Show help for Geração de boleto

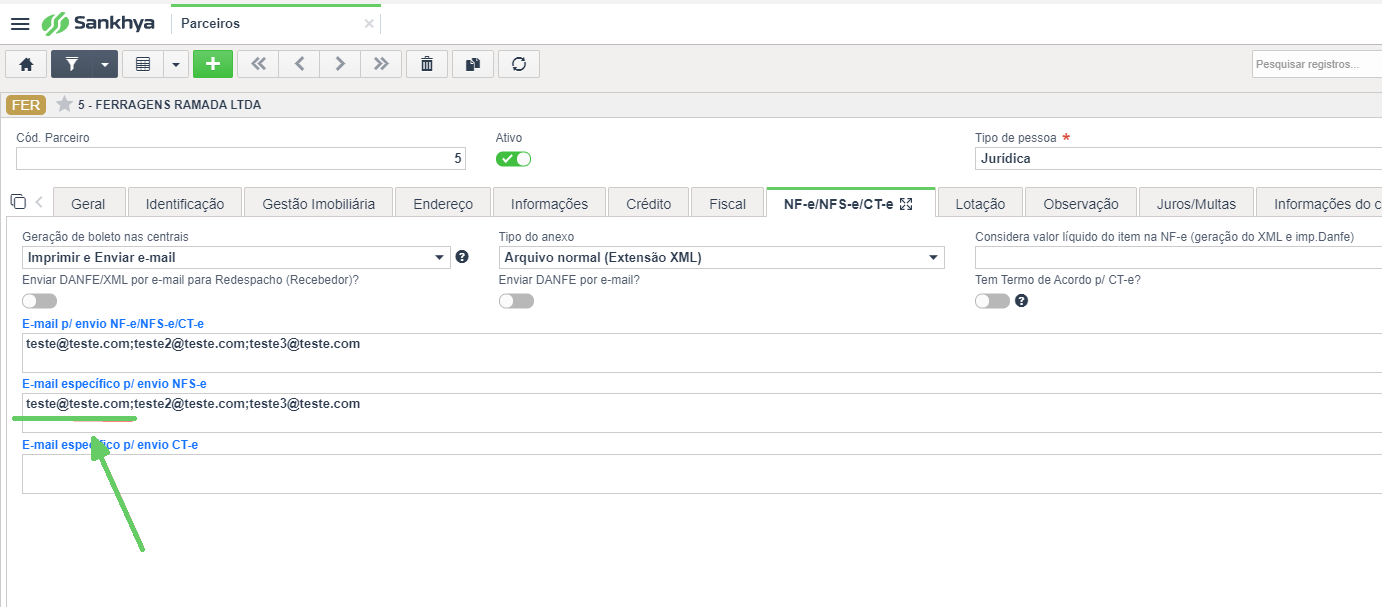pyautogui.click(x=462, y=257)
